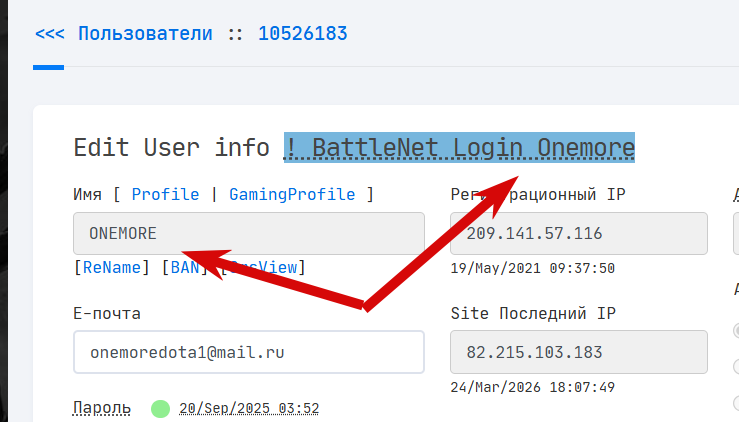Click the 'Site Последний IP' label

coord(533,314)
